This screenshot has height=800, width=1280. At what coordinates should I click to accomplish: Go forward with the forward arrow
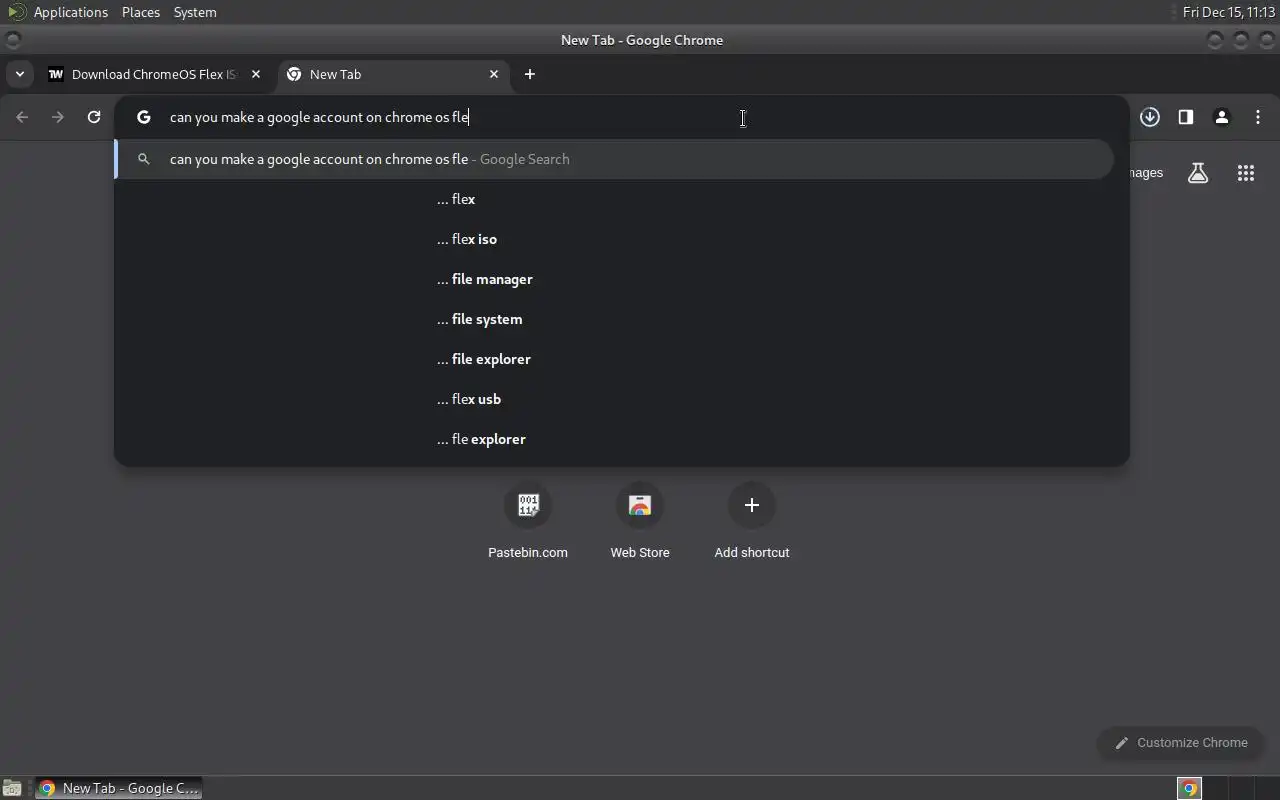tap(58, 117)
